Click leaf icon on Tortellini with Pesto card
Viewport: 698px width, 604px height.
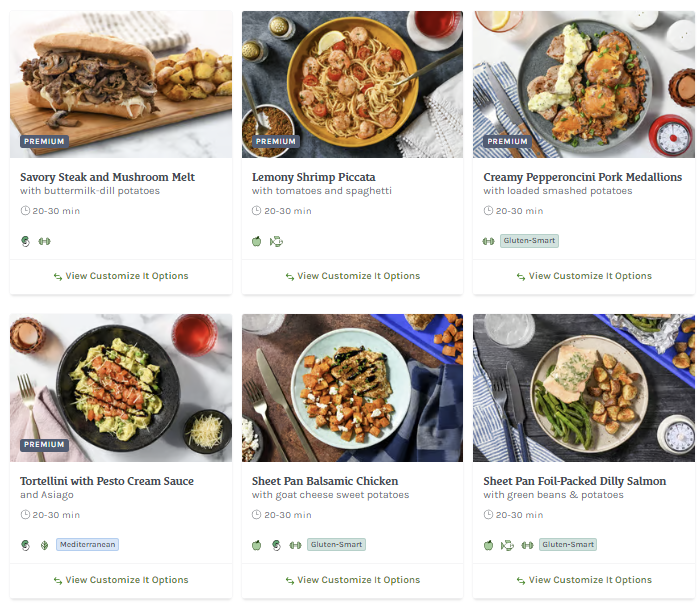(x=44, y=545)
